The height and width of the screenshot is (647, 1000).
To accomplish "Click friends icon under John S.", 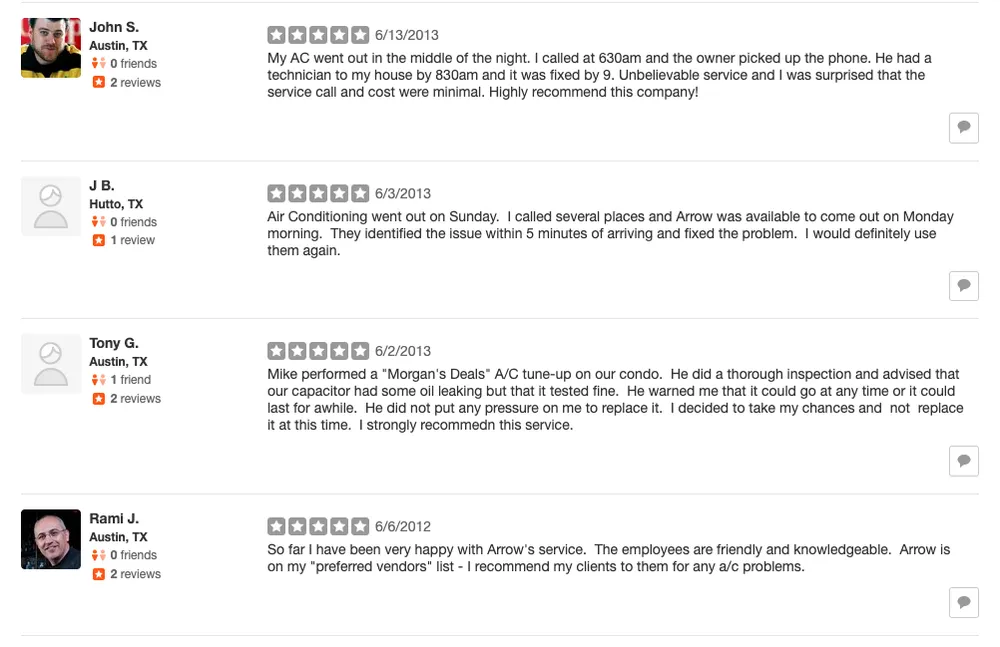I will click(98, 64).
